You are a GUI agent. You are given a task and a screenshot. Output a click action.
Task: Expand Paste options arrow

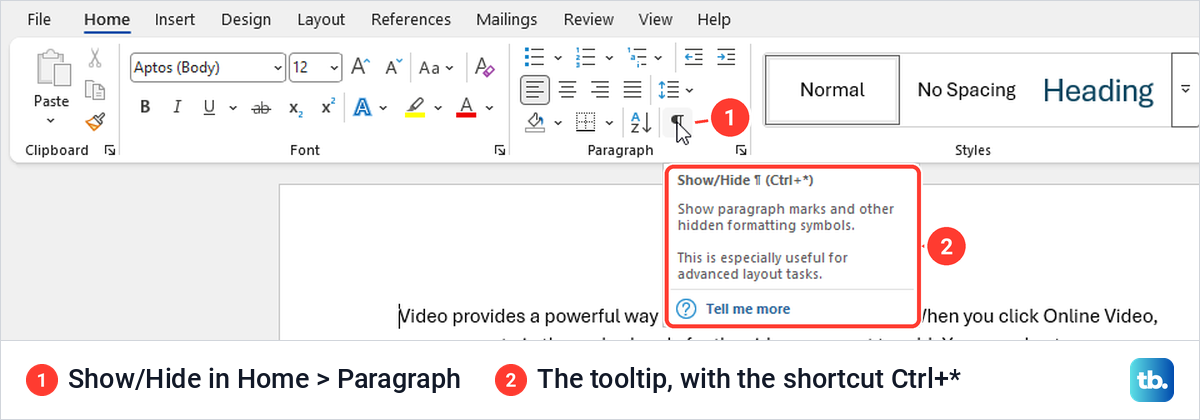(51, 121)
